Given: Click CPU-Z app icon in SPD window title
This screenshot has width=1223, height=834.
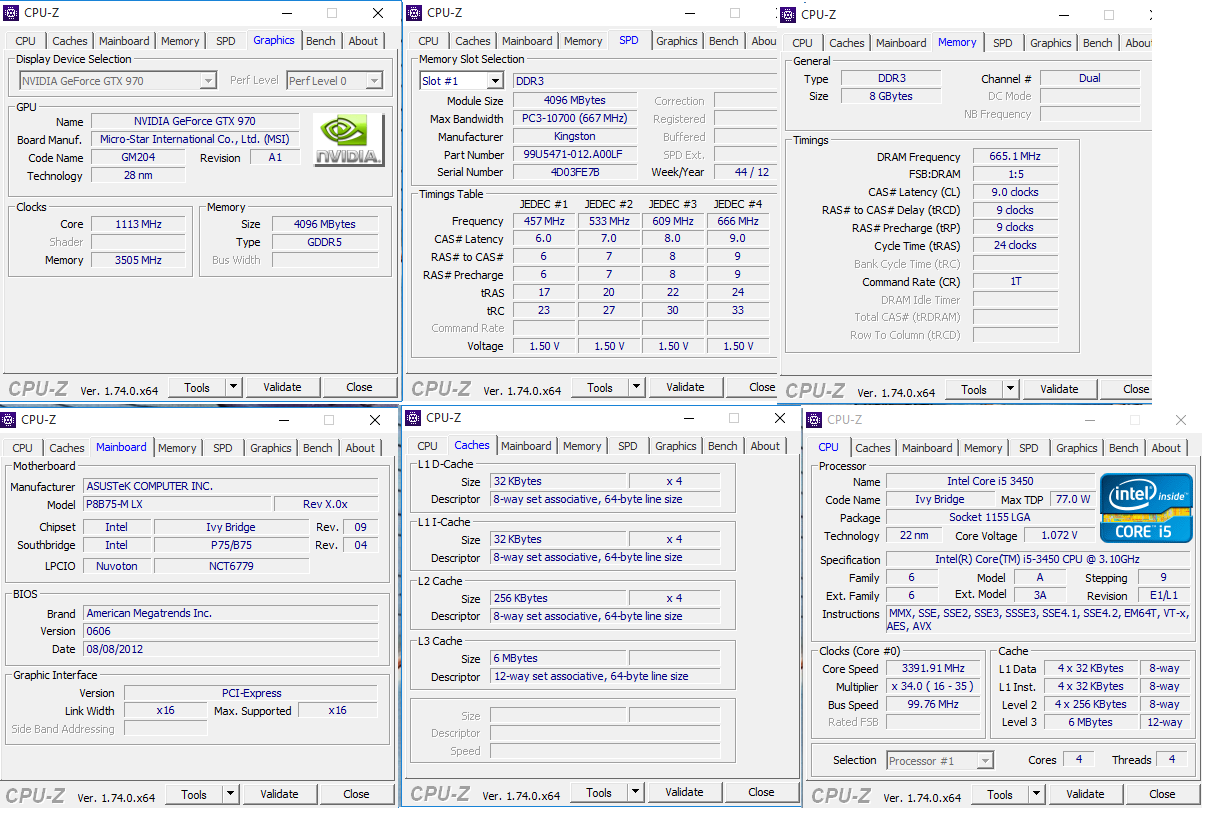Looking at the screenshot, I should click(412, 13).
